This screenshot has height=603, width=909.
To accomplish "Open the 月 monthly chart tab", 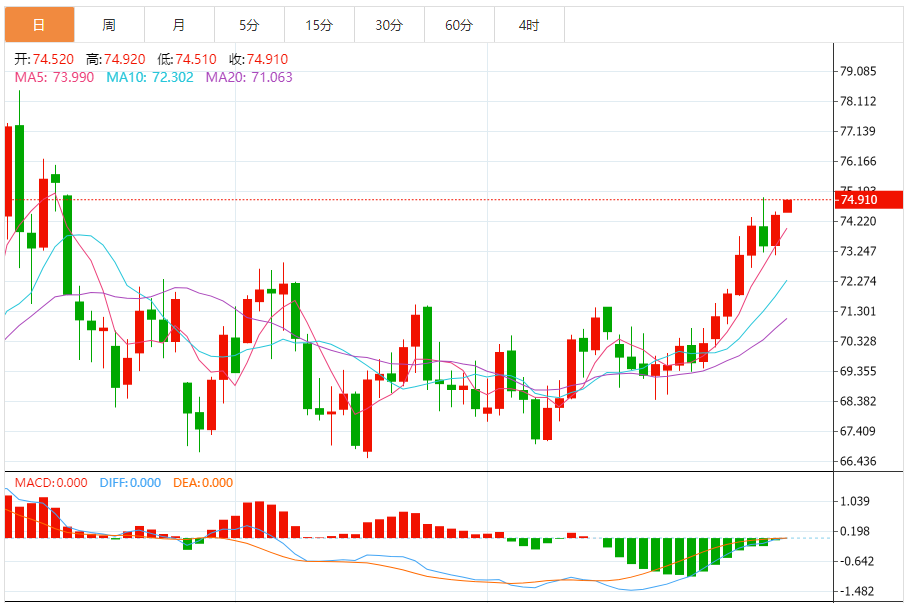I will pos(179,25).
